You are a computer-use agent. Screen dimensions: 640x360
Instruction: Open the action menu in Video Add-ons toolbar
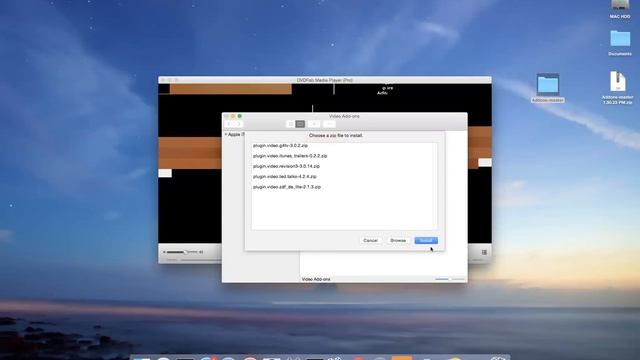329,124
